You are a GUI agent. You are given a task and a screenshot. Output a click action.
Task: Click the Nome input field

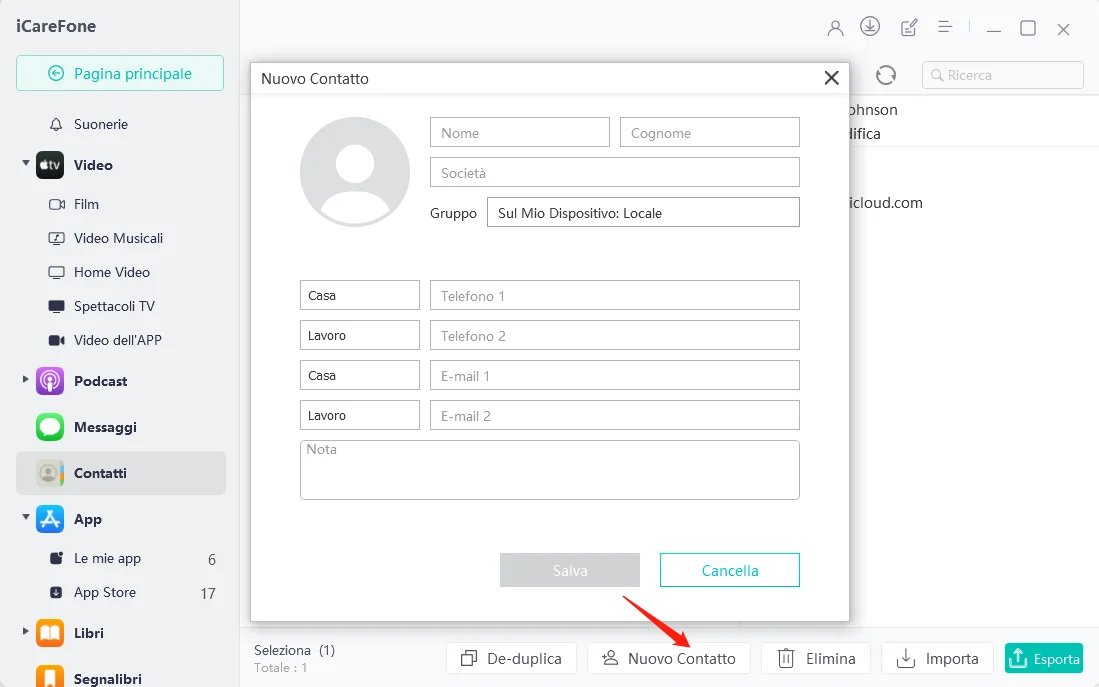pyautogui.click(x=519, y=133)
